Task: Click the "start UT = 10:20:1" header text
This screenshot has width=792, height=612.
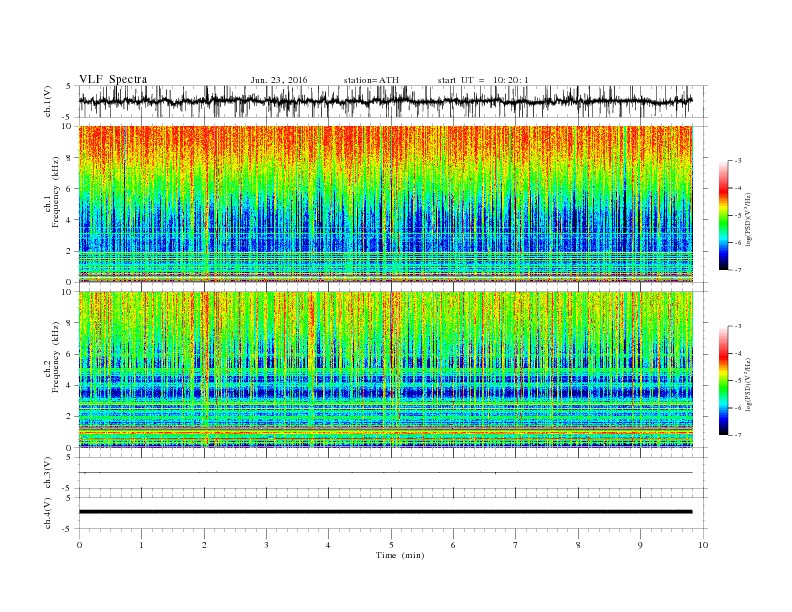Action: pos(483,80)
